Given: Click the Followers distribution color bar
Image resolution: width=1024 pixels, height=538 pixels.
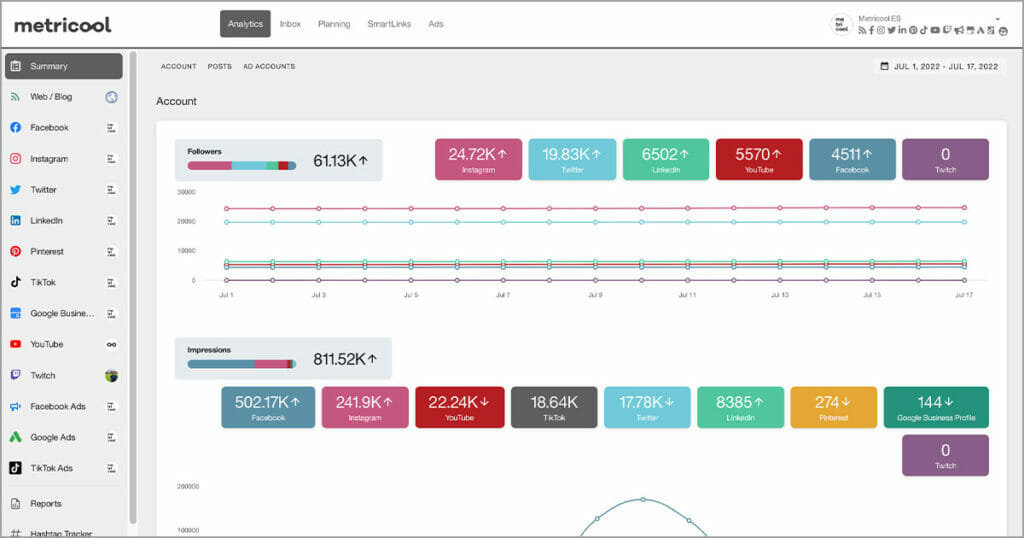Looking at the screenshot, I should [x=241, y=165].
